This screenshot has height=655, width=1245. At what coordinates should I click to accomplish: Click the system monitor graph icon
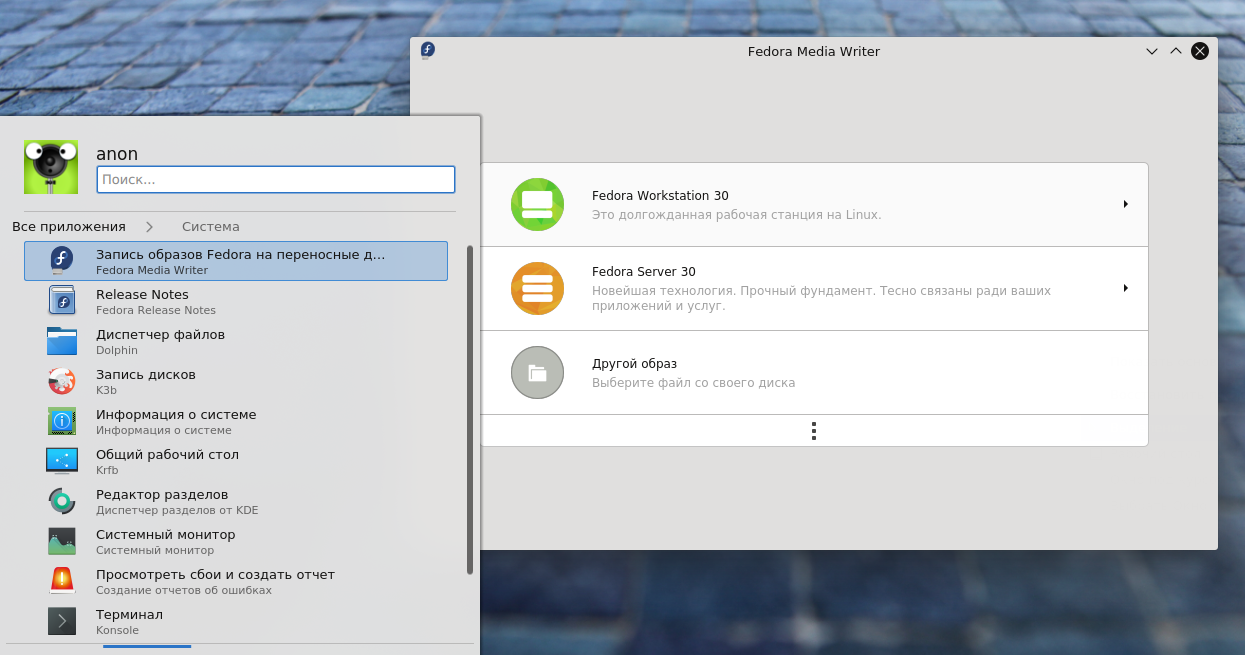point(62,541)
